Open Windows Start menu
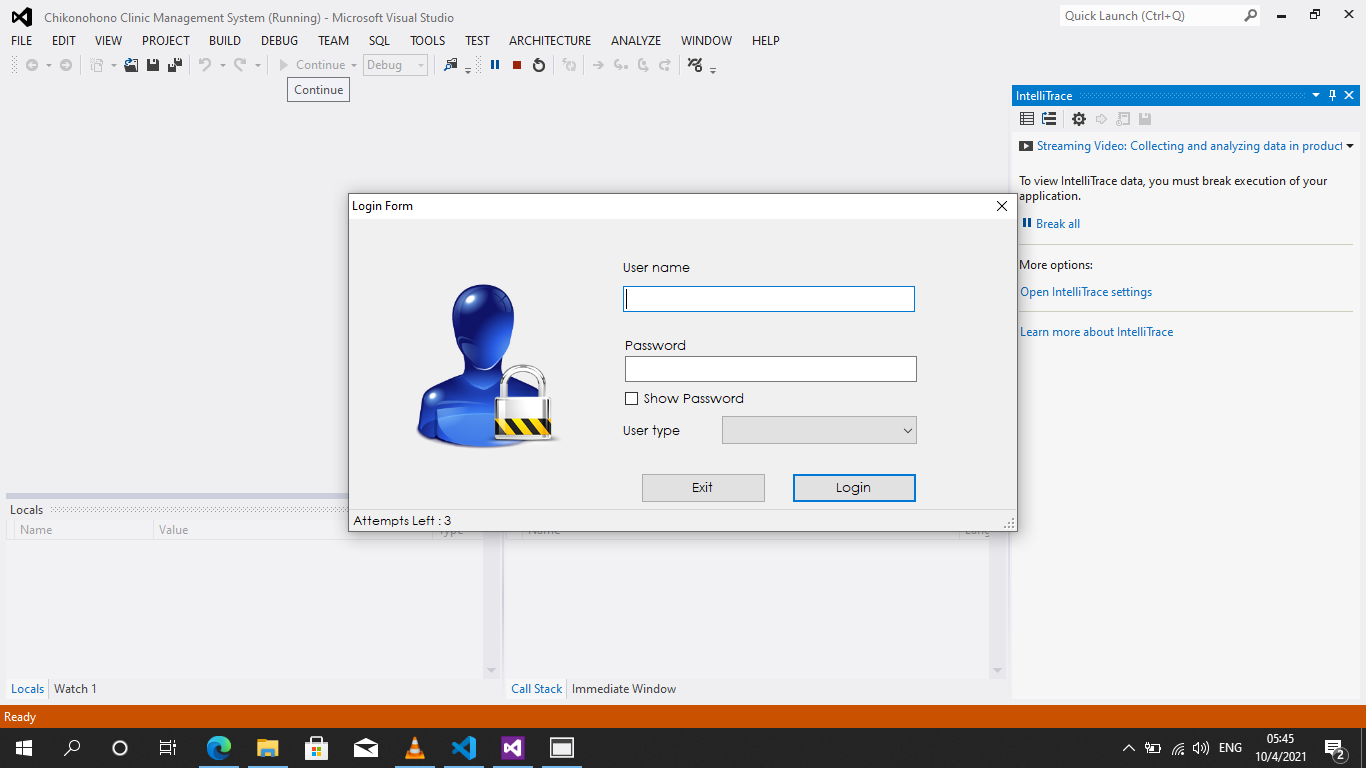Image resolution: width=1366 pixels, height=768 pixels. coord(24,747)
